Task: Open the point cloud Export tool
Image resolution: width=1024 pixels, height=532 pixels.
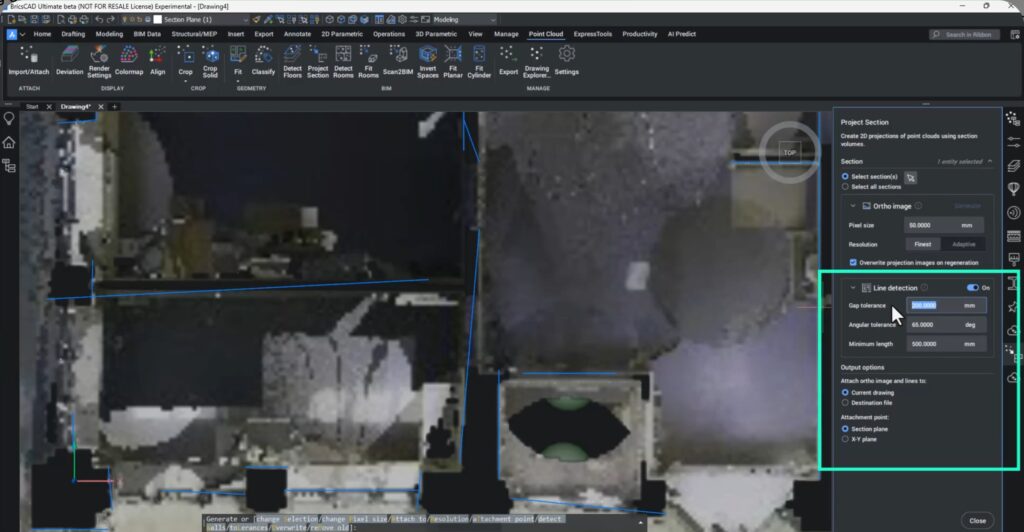Action: [508, 61]
